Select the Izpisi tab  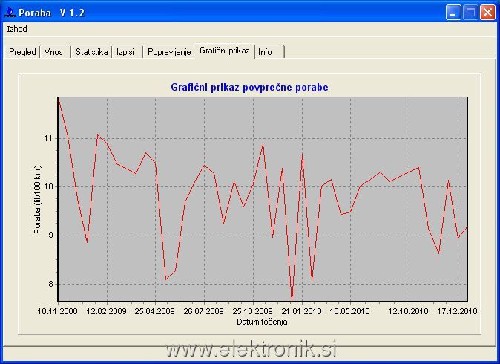coord(125,52)
